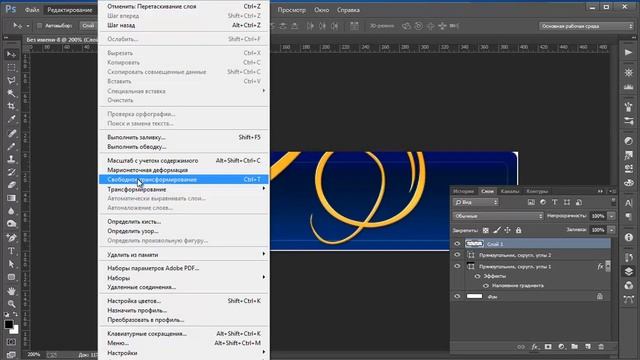Image resolution: width=640 pixels, height=360 pixels.
Task: Expand the Настройки submenu
Action: coord(184,353)
